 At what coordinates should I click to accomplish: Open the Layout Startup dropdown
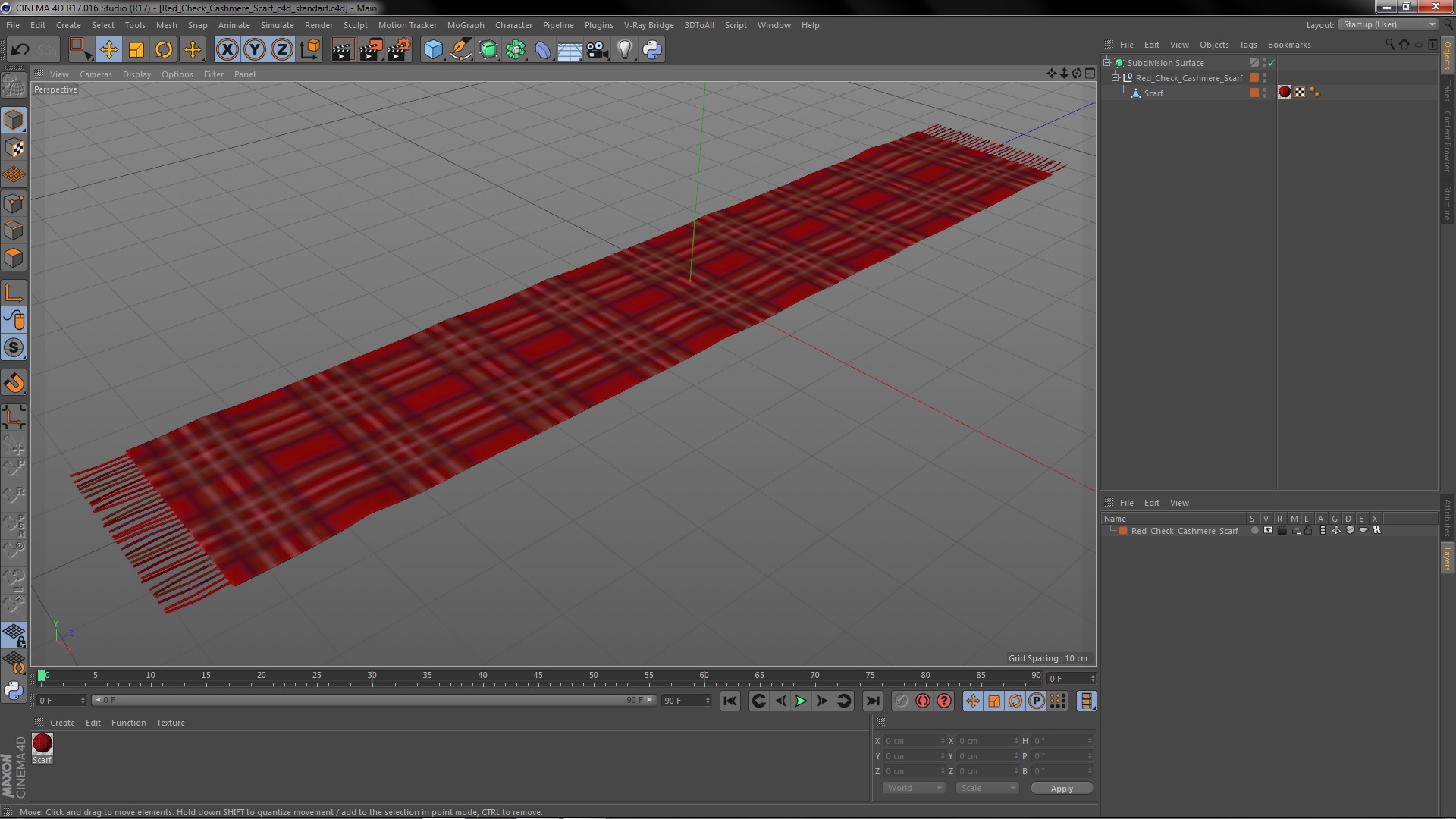(1389, 24)
